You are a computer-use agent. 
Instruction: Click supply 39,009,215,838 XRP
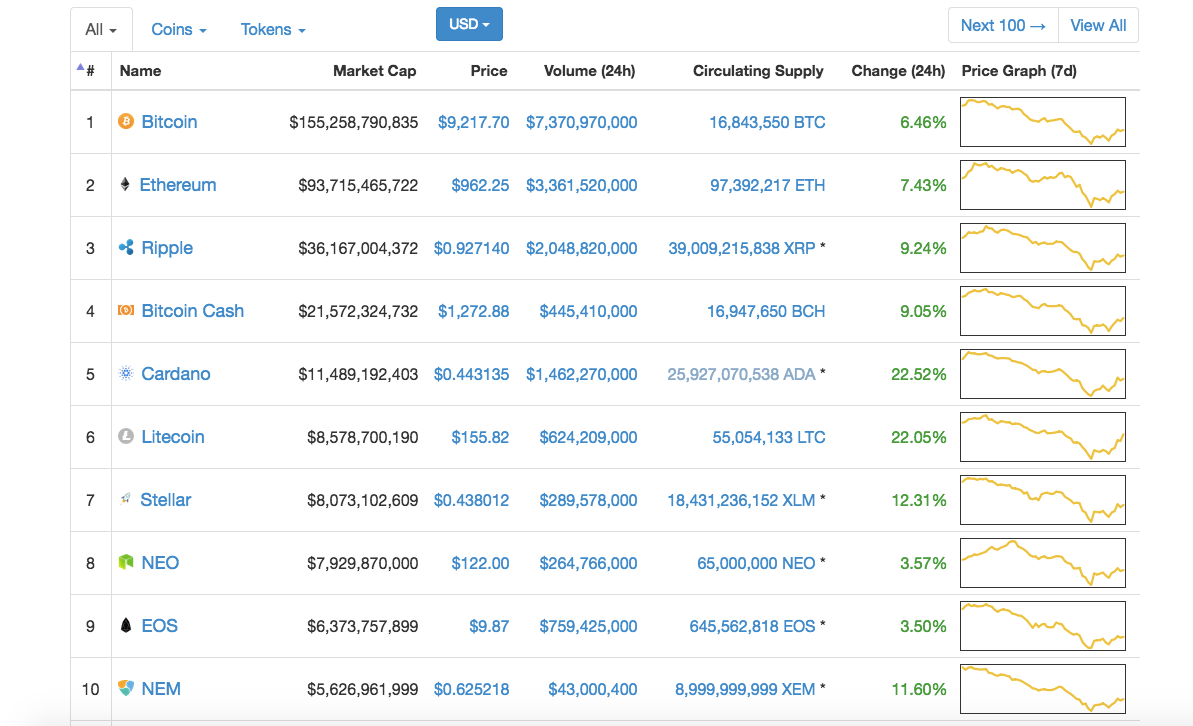click(x=742, y=249)
